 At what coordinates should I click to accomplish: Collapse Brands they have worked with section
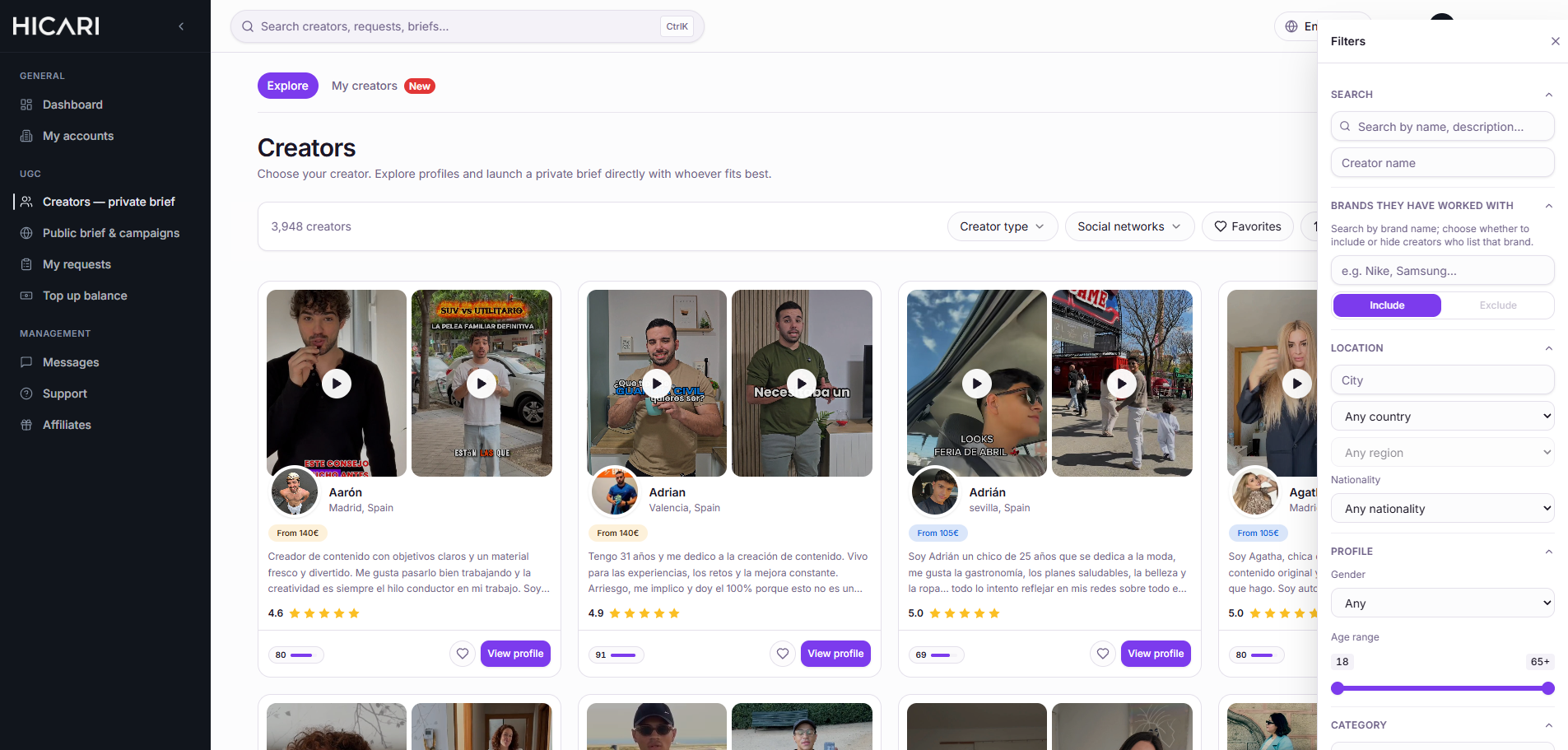point(1548,206)
